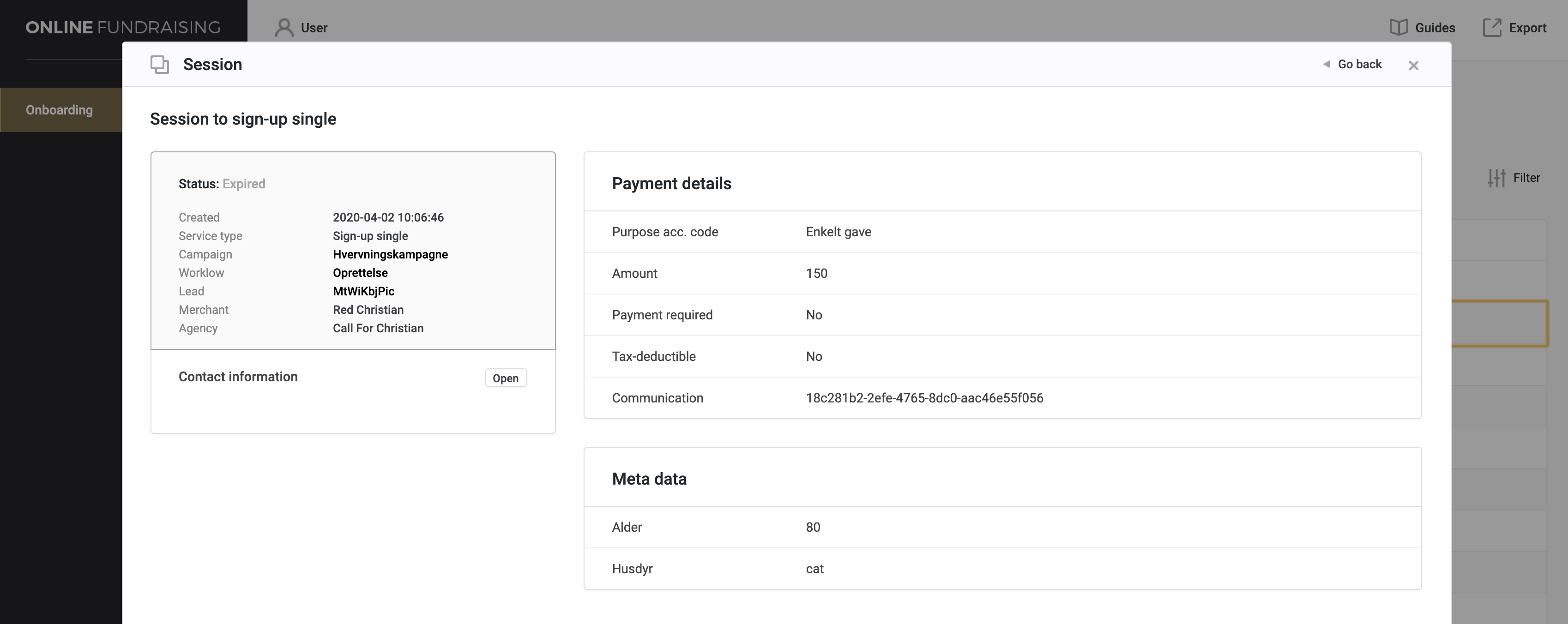Click the created date 2020-04-02 10:06:46

[388, 217]
